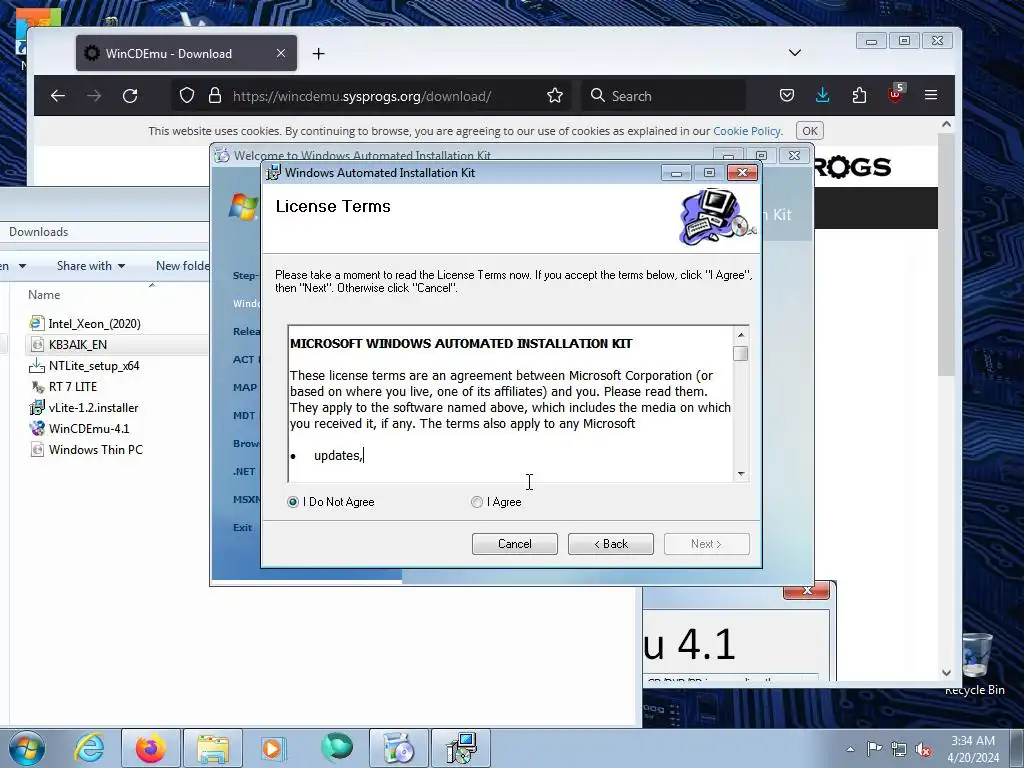This screenshot has height=768, width=1024.
Task: Select KB3AIK_EN file
Action: pos(78,344)
